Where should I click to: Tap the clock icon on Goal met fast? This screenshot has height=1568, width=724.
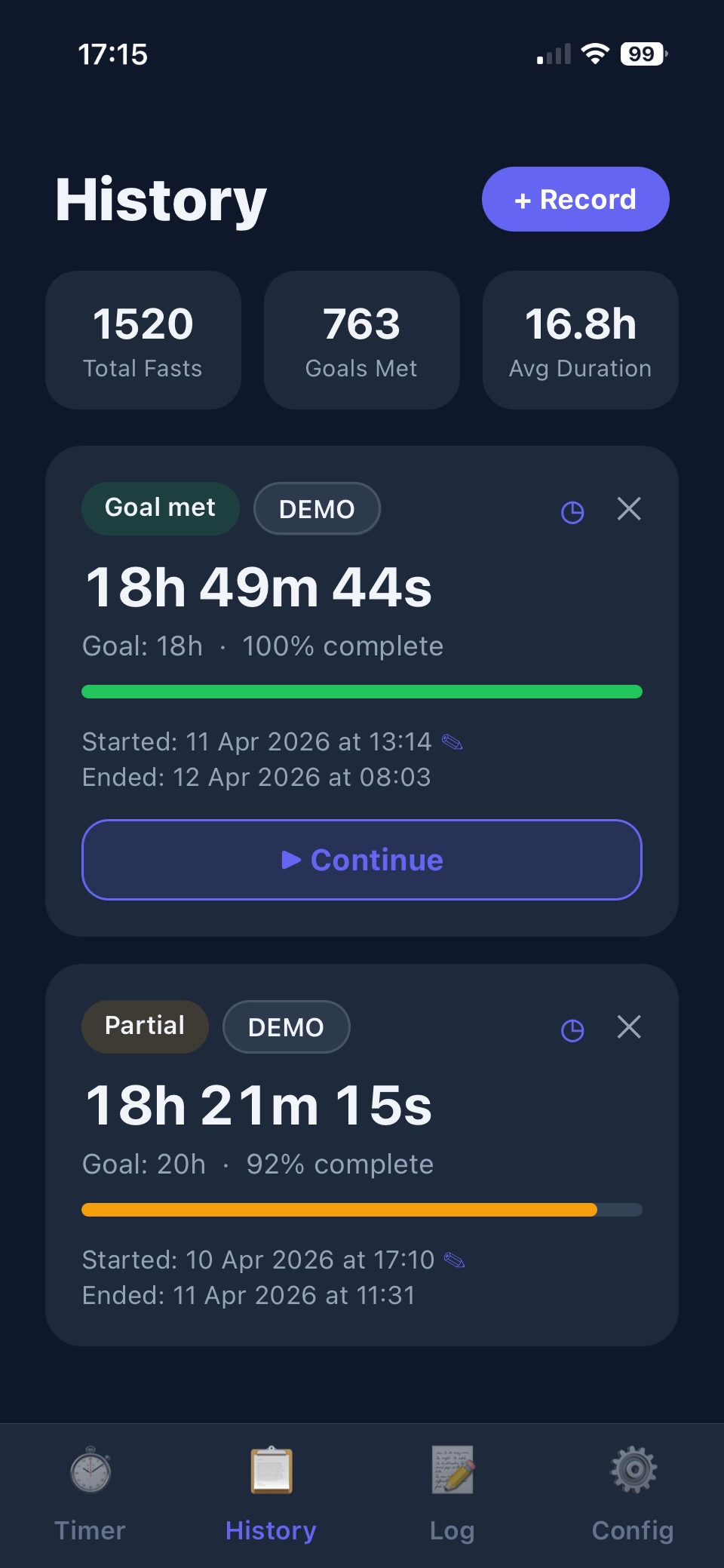pyautogui.click(x=572, y=512)
